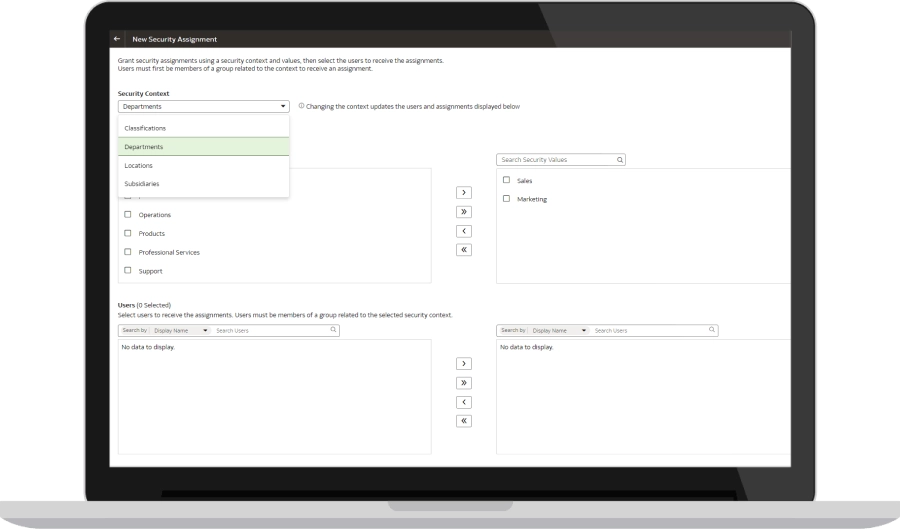Remove all selected users with double left arrow

point(464,421)
